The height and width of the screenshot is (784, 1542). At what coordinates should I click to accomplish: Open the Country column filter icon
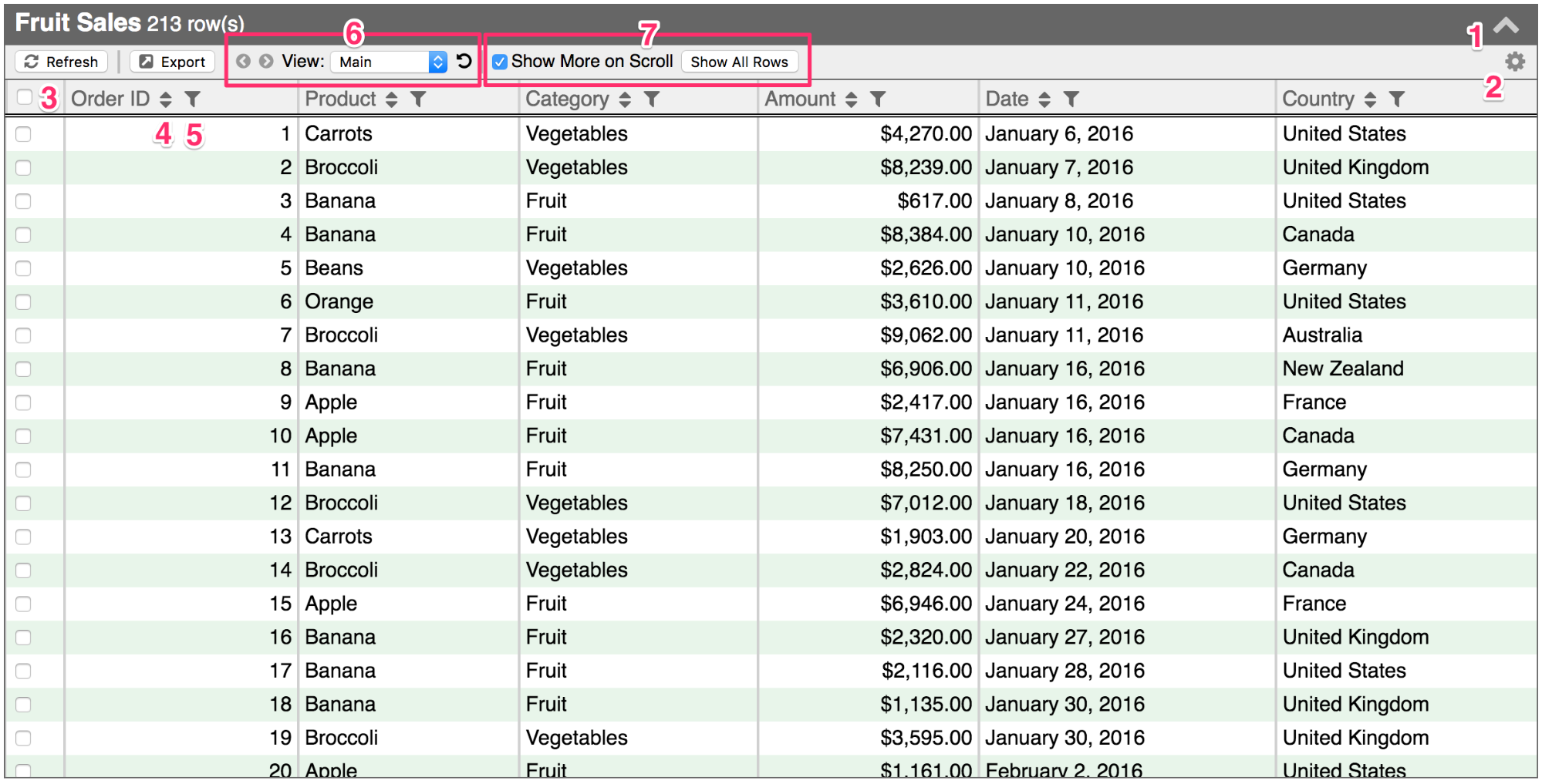[1397, 99]
